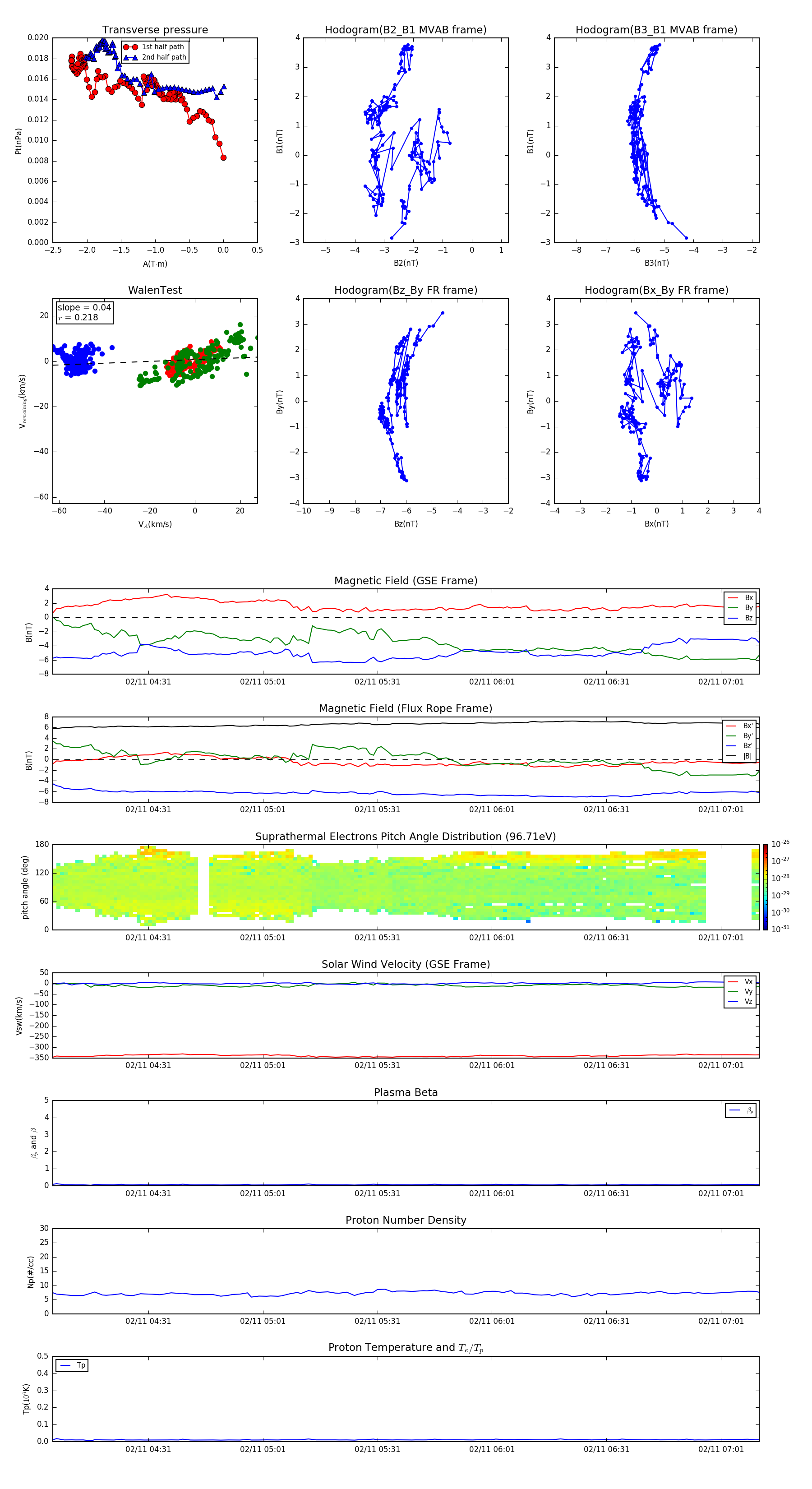Click the 'B2(nT)' x-axis label
This screenshot has height=1489, width=812.
[406, 263]
